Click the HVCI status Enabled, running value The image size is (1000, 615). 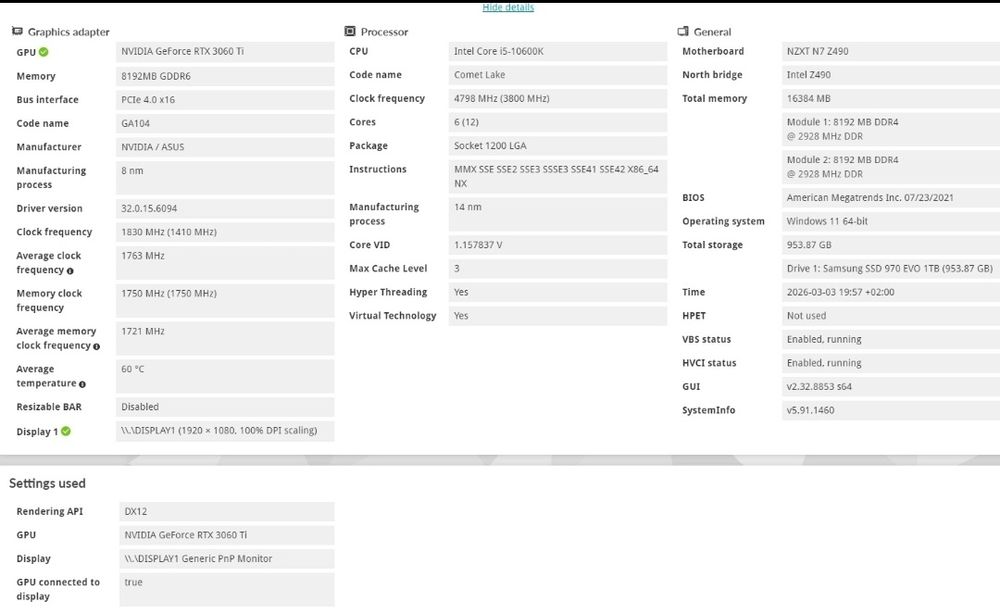(890, 362)
